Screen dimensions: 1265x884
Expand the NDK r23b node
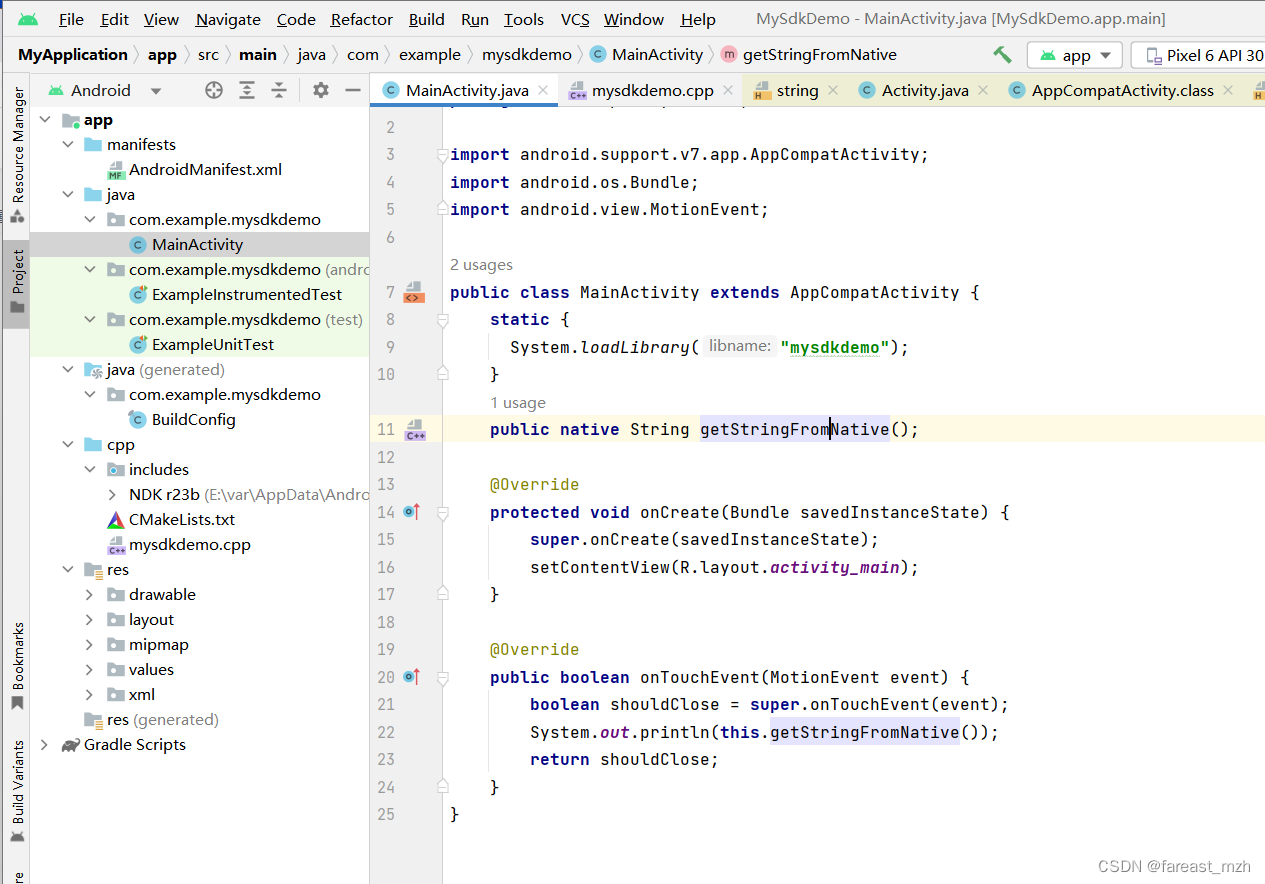click(x=112, y=495)
